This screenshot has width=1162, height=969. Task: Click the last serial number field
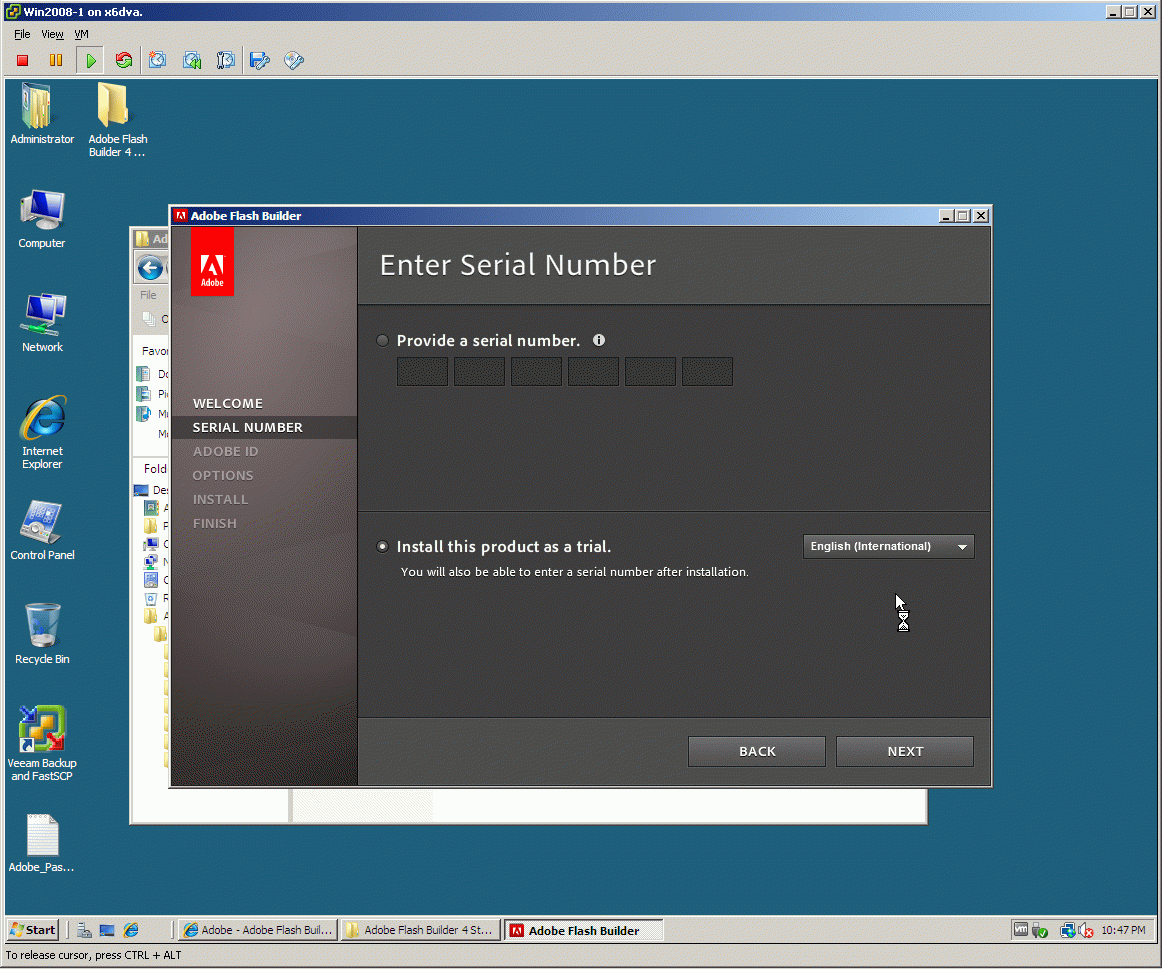pos(708,372)
